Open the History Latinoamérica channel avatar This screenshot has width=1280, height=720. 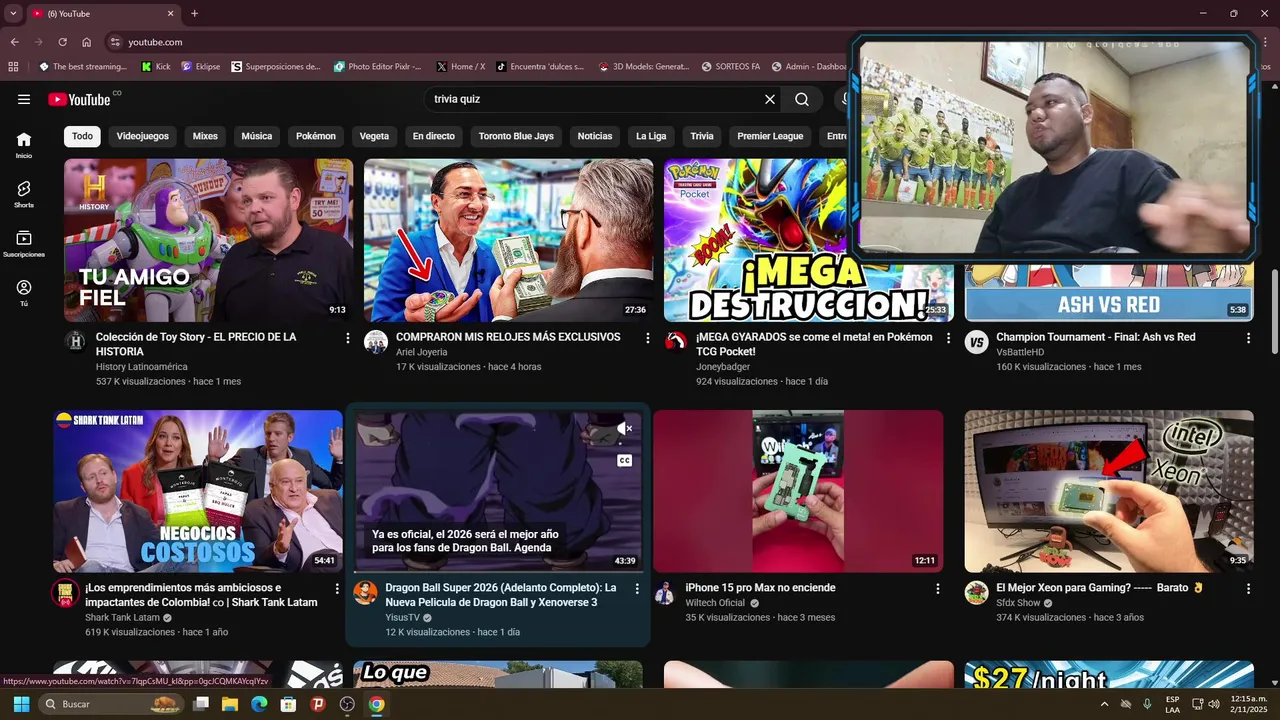[x=75, y=342]
